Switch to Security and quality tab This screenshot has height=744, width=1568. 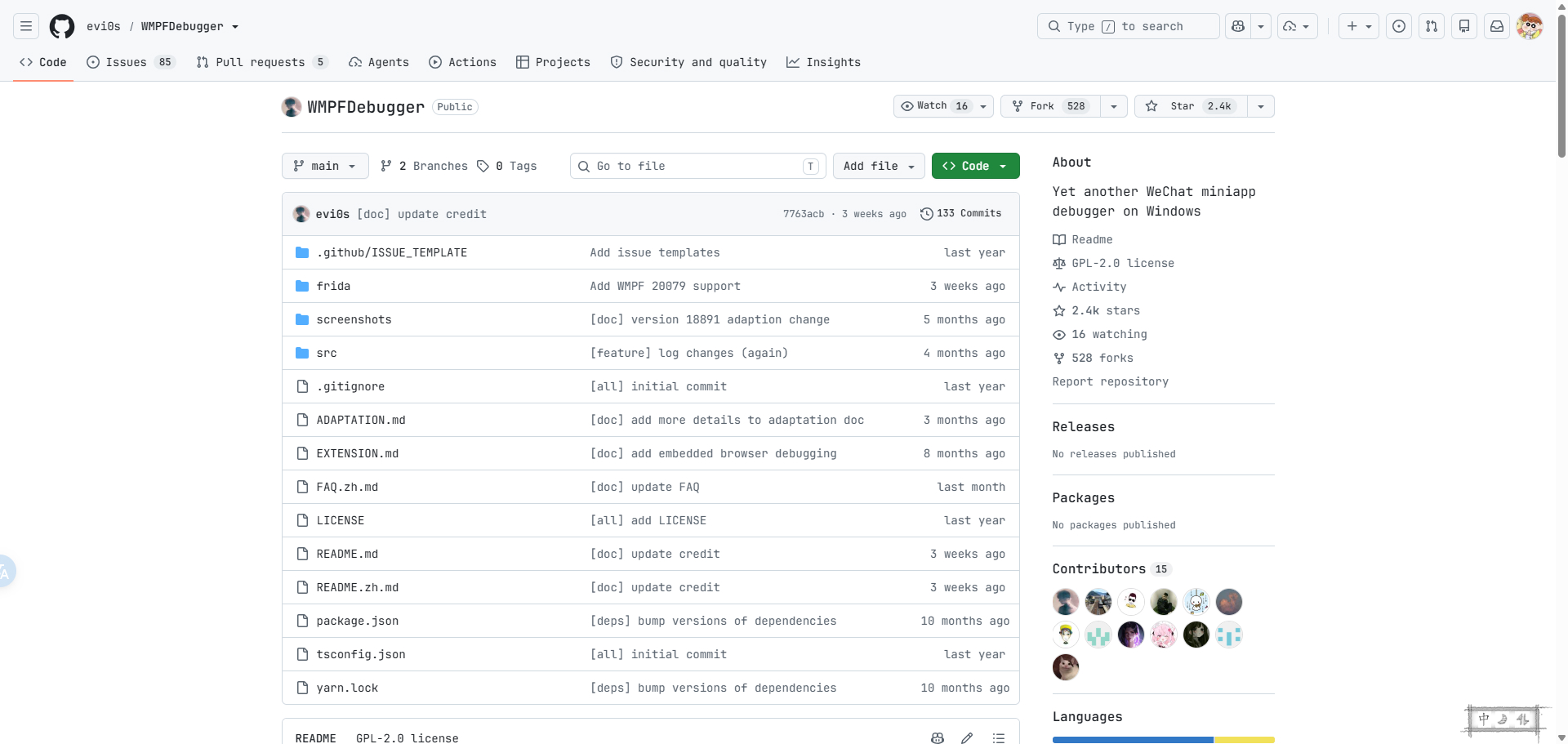[x=688, y=62]
